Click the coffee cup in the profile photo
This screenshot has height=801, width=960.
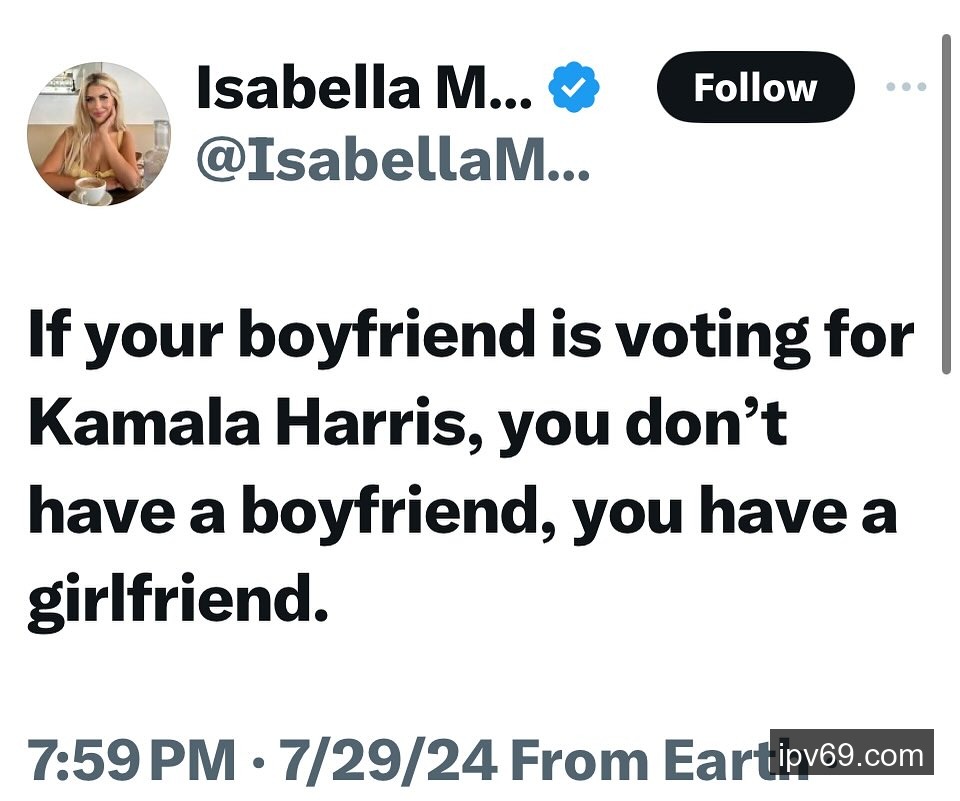[93, 190]
